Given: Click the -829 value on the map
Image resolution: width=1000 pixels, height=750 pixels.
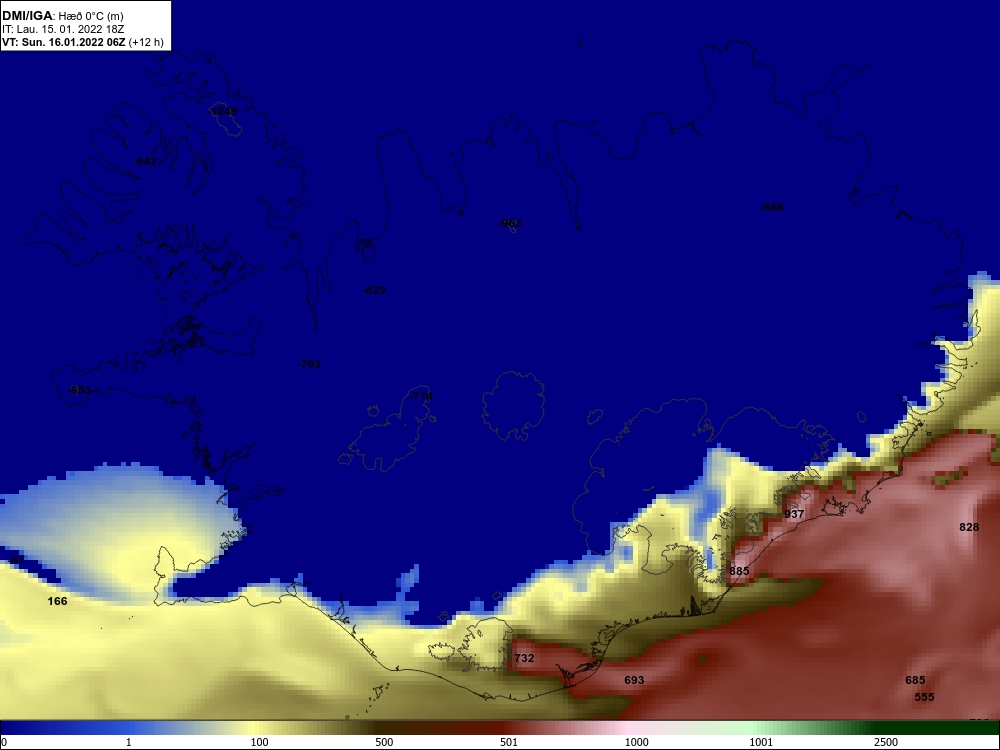Looking at the screenshot, I should click(x=374, y=290).
